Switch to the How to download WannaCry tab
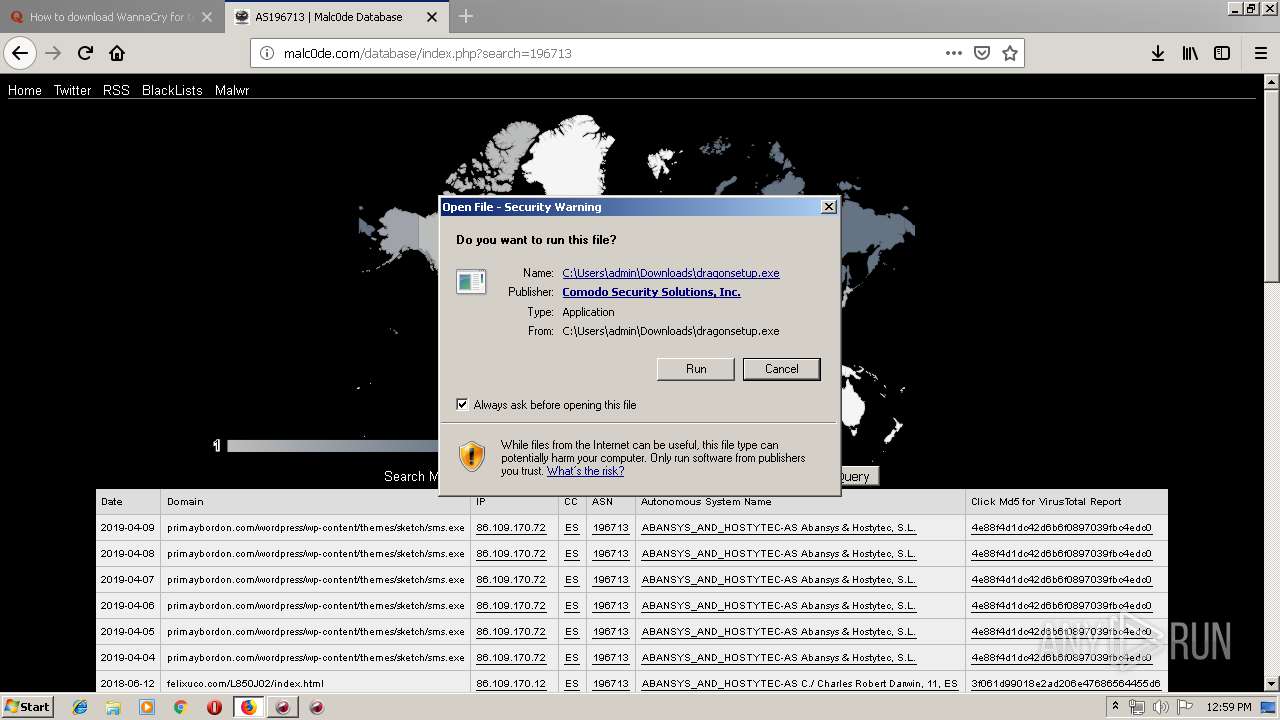This screenshot has width=1280, height=720. (110, 17)
